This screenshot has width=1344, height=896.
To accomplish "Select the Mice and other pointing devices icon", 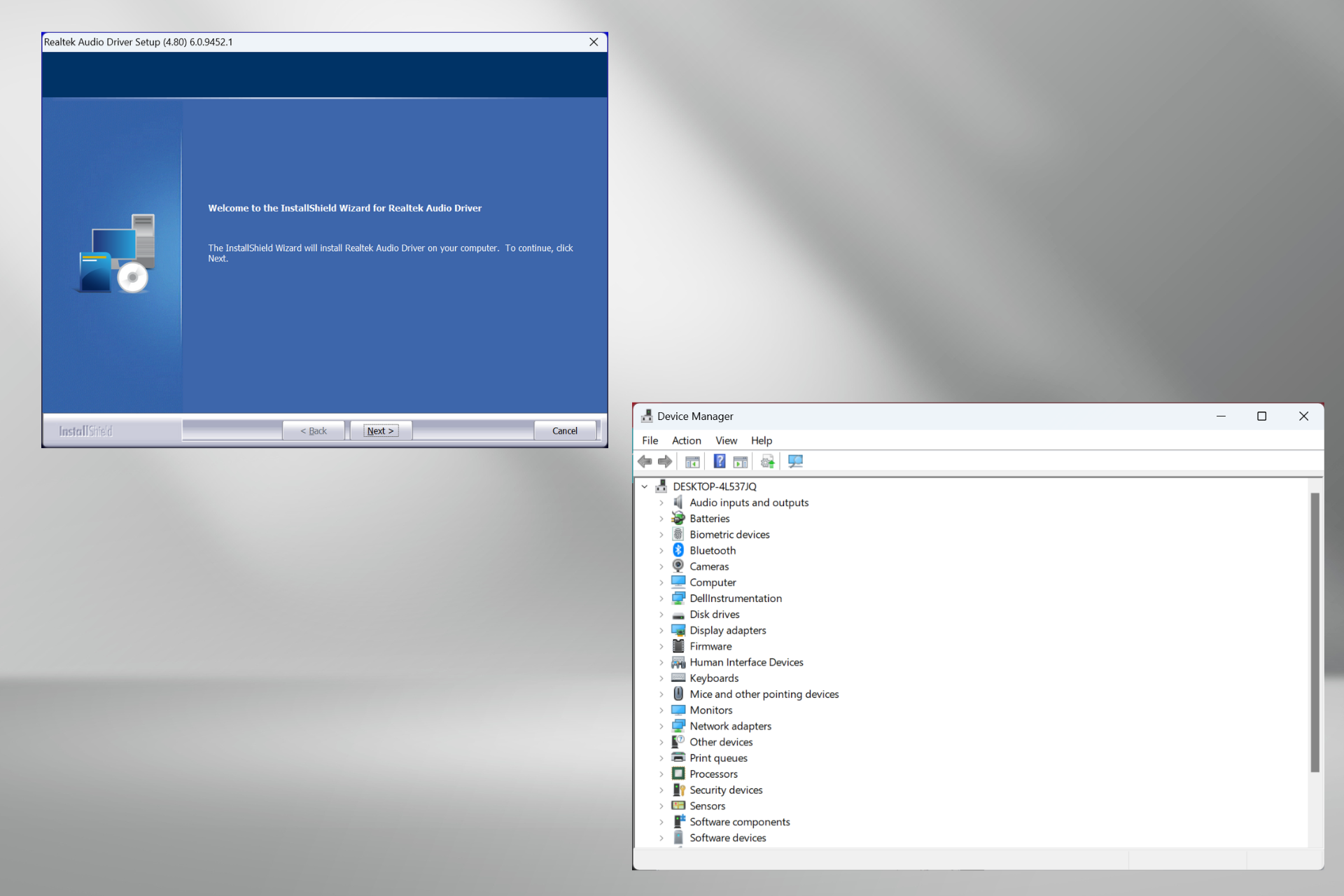I will point(678,694).
